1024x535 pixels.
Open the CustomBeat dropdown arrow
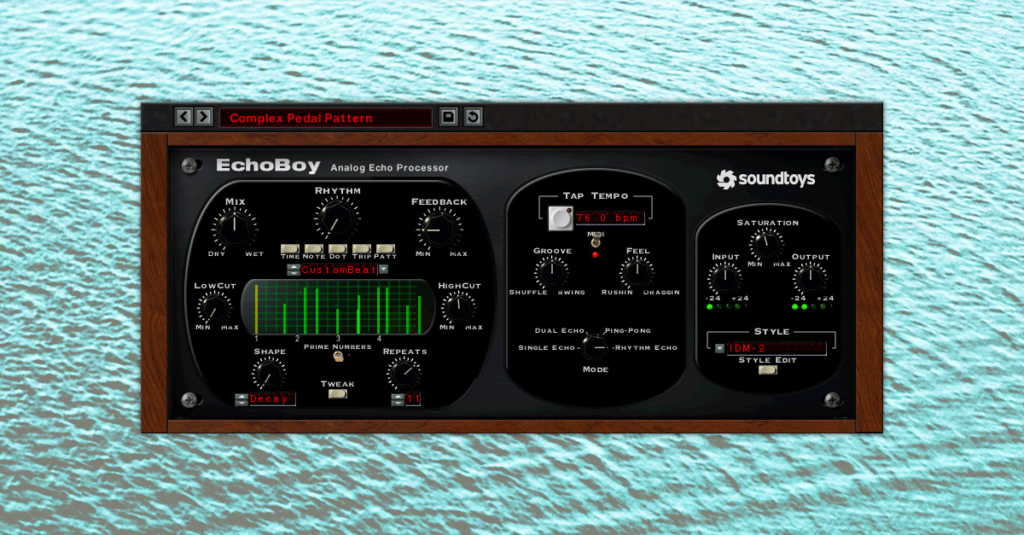click(x=383, y=270)
